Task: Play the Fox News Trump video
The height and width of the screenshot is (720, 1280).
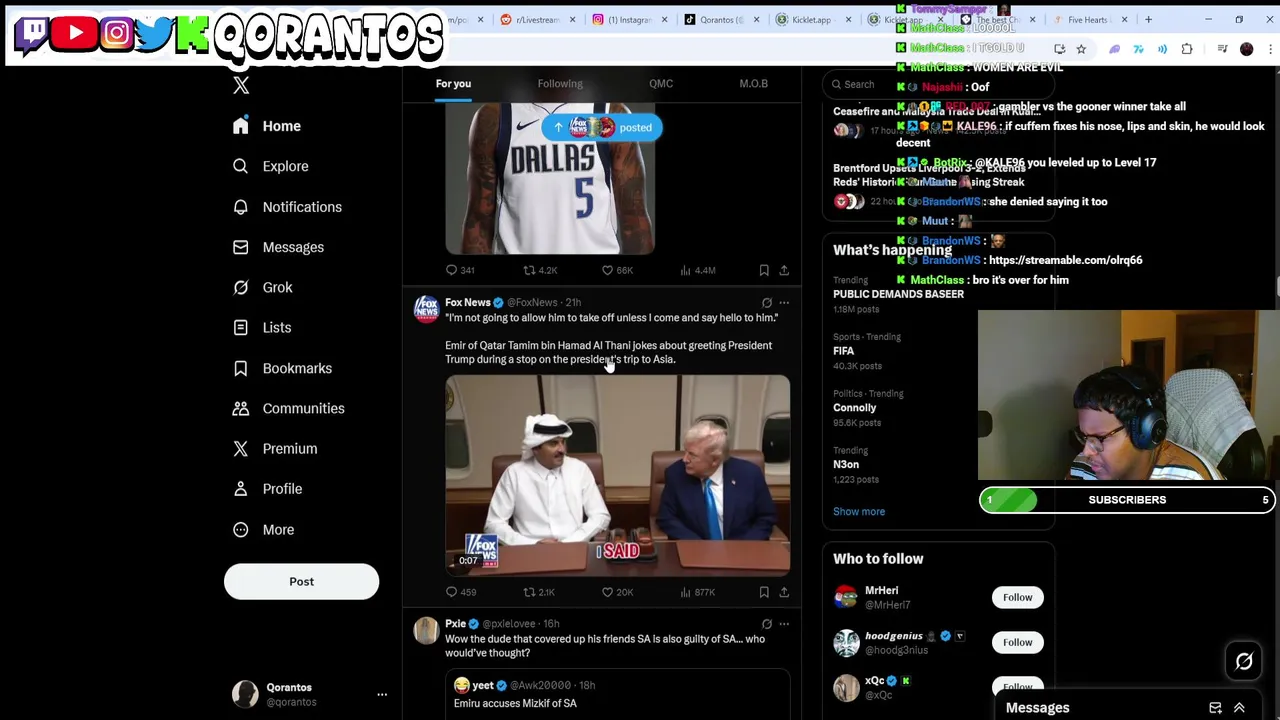Action: (x=617, y=475)
